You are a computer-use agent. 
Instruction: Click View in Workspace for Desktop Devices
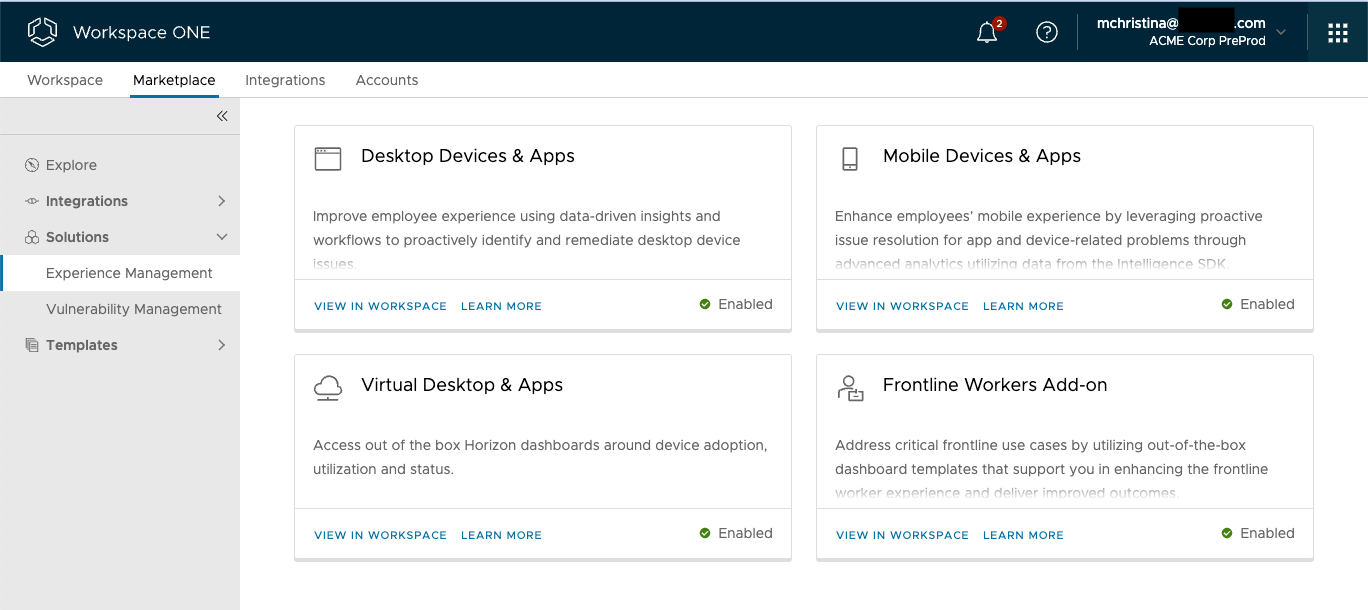[380, 306]
